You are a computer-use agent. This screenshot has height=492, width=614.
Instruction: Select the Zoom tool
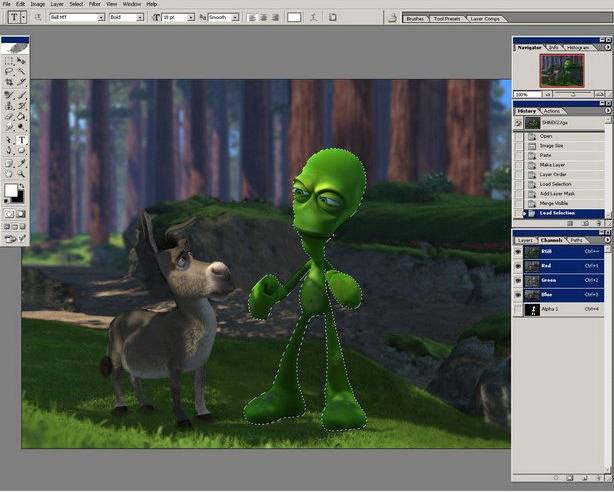(x=21, y=174)
